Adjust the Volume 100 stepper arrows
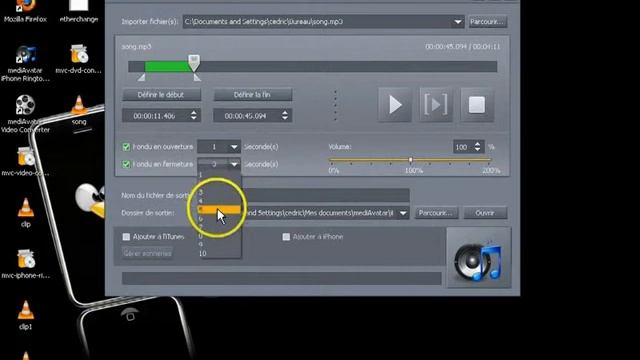The image size is (640, 360). (x=478, y=147)
